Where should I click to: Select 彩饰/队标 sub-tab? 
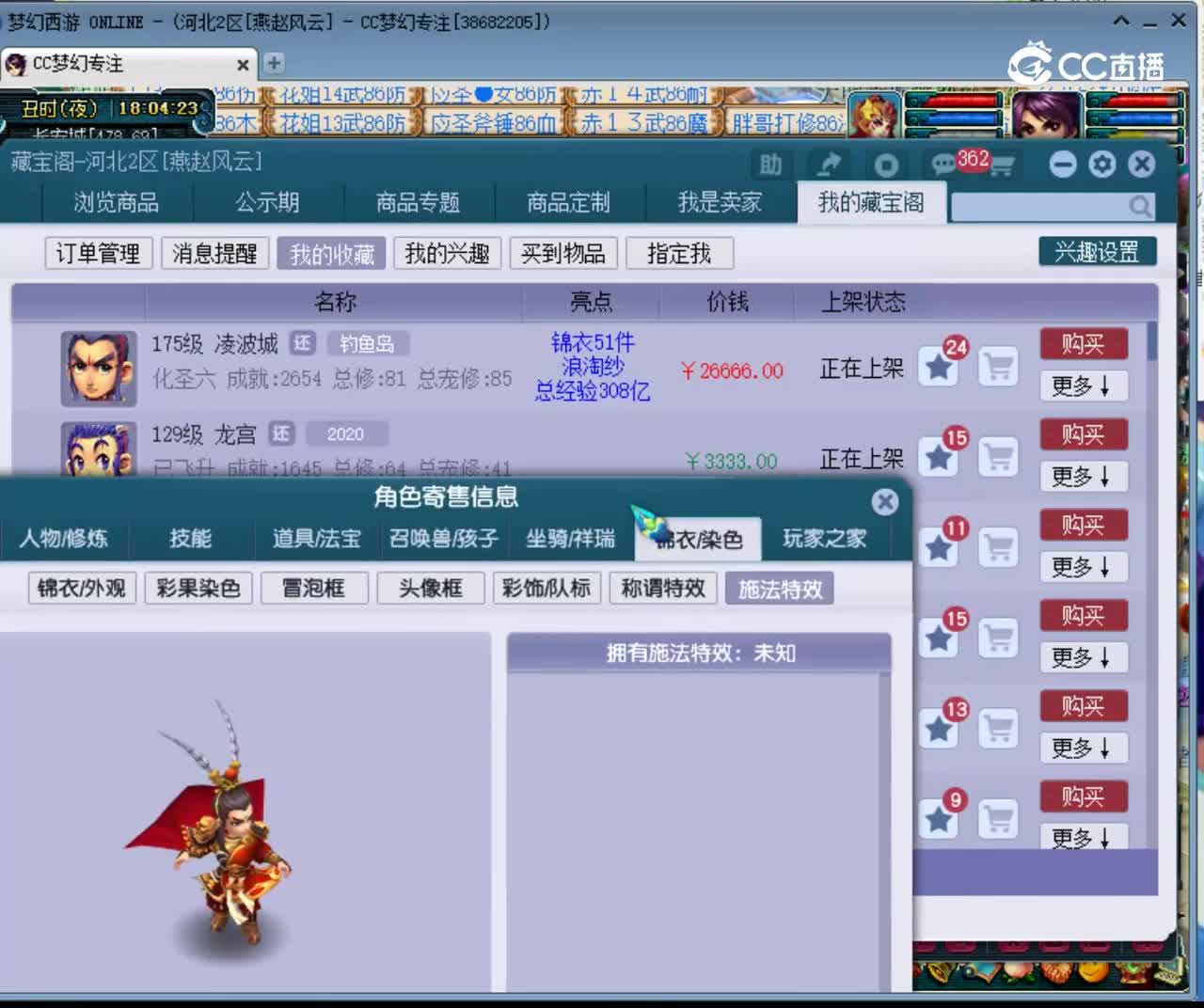click(547, 589)
